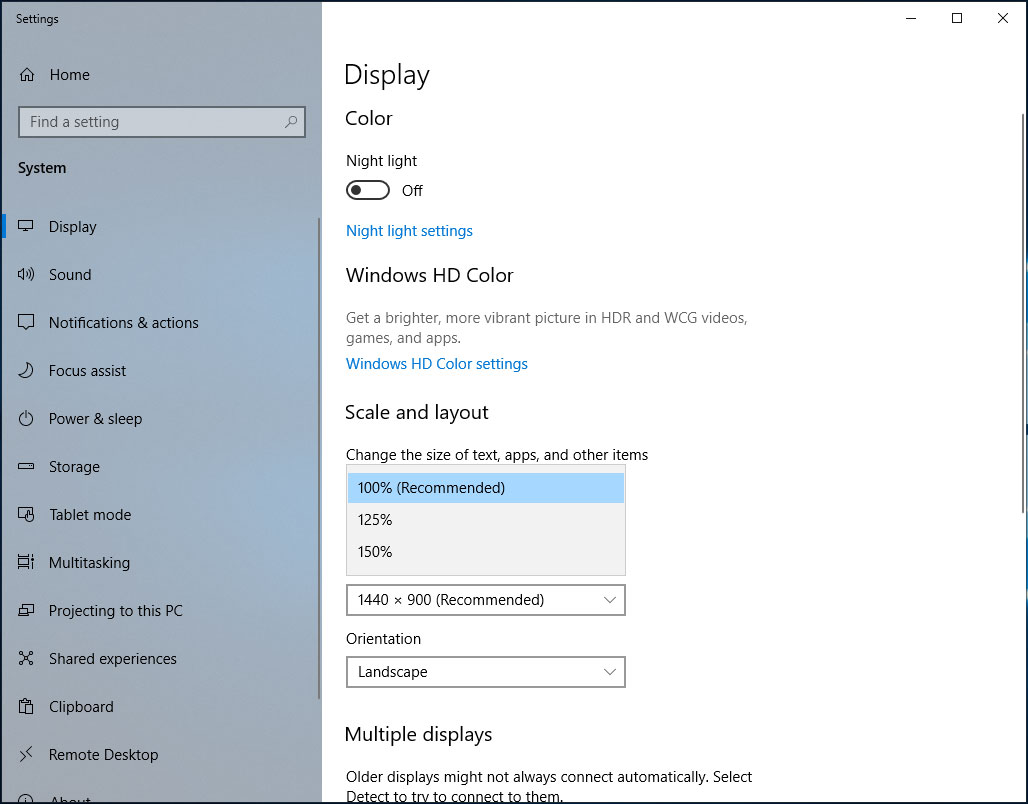The height and width of the screenshot is (804, 1028).
Task: Click the Display monitor icon
Action: [26, 226]
